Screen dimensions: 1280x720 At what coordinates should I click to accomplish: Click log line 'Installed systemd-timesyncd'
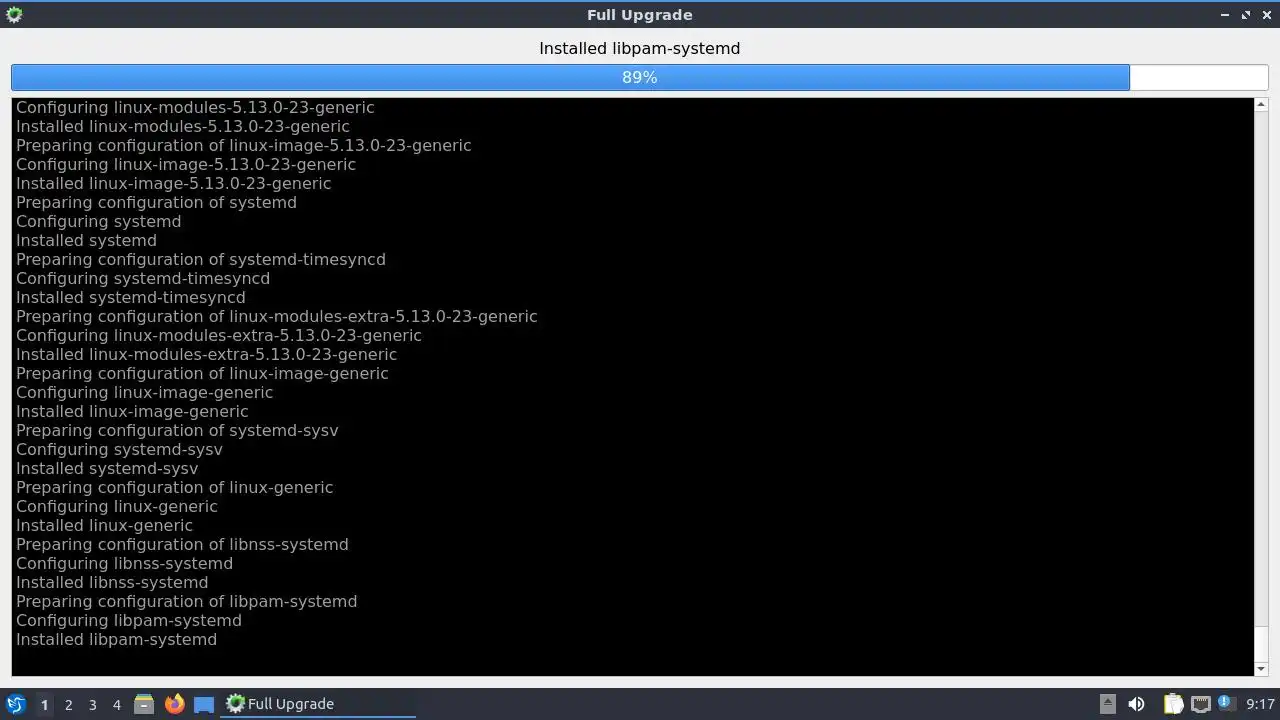(x=131, y=297)
